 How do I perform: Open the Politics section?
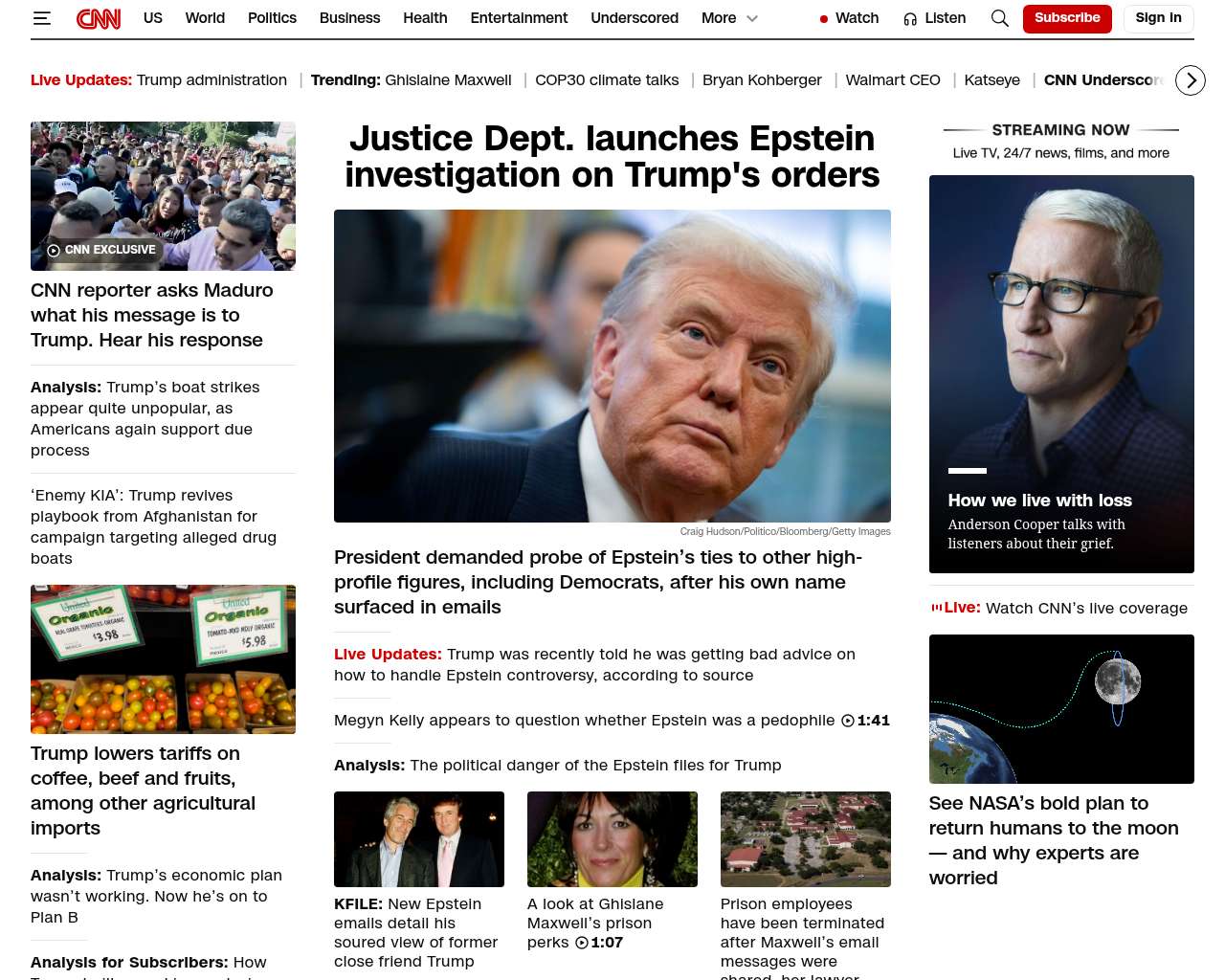[x=272, y=18]
